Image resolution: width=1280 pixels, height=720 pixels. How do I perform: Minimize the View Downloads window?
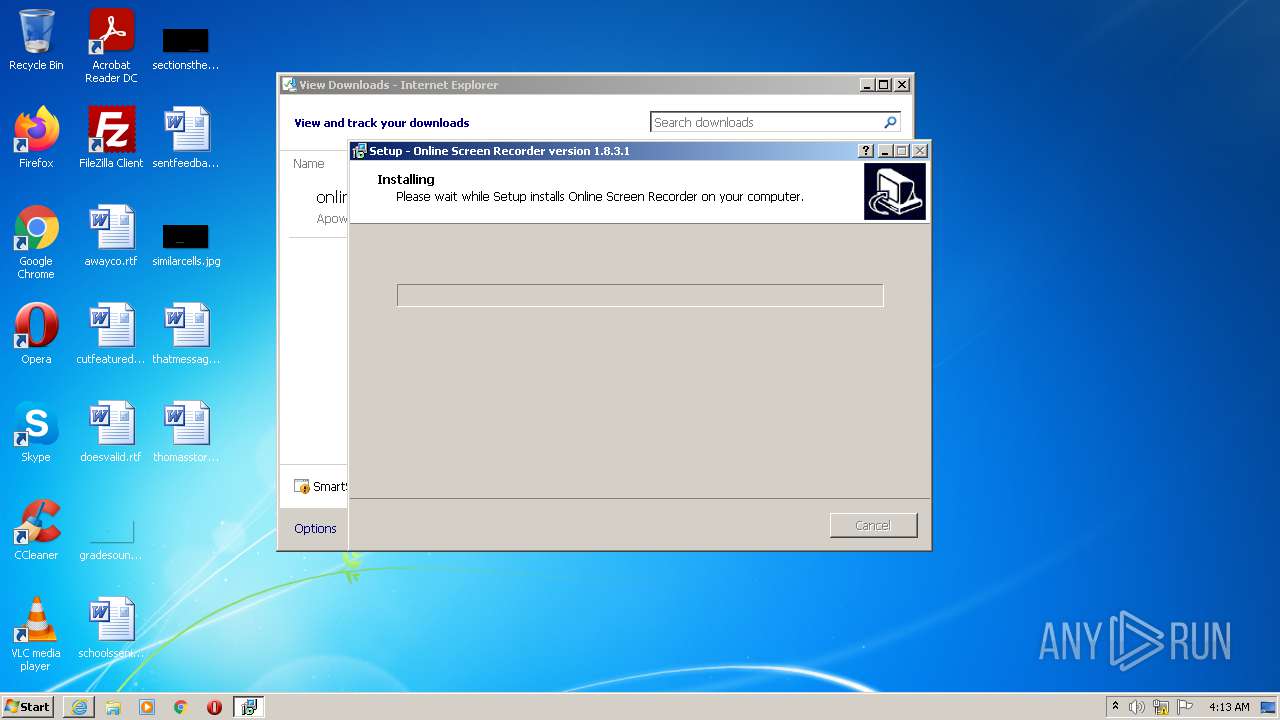tap(867, 85)
